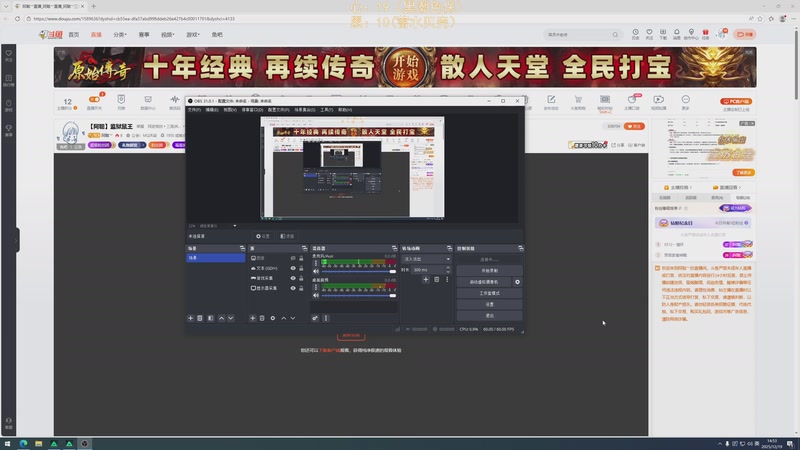This screenshot has height=450, width=800.
Task: Lock the display capture source
Action: 301,288
